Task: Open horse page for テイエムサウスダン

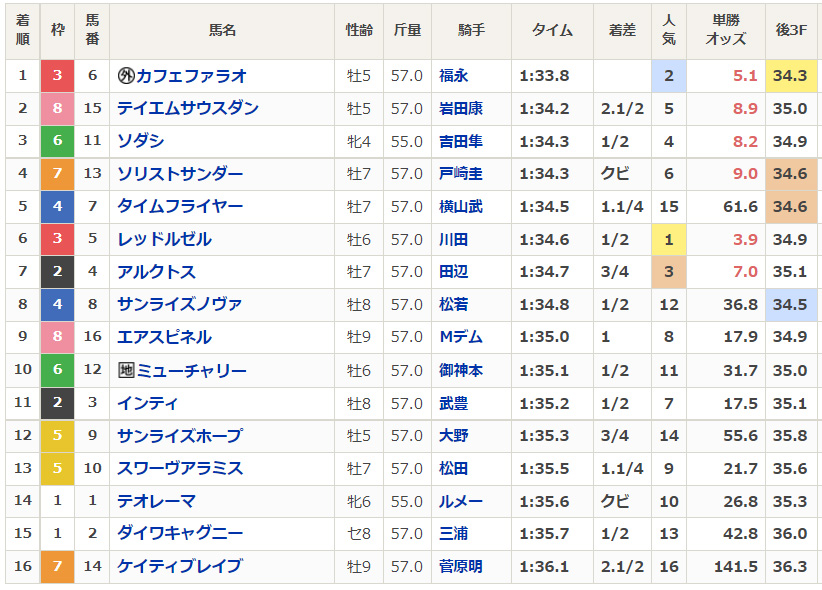Action: [x=188, y=109]
